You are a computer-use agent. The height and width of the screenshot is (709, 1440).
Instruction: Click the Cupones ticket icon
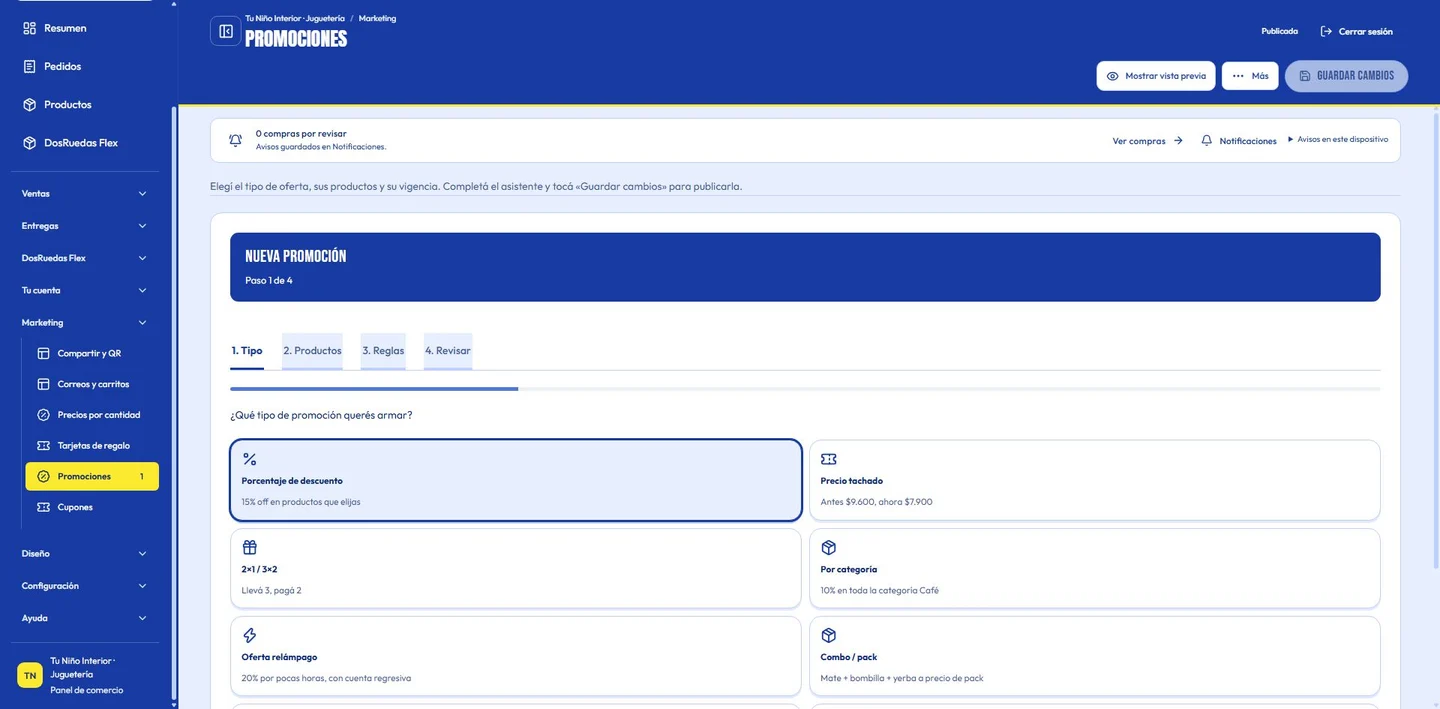click(43, 507)
